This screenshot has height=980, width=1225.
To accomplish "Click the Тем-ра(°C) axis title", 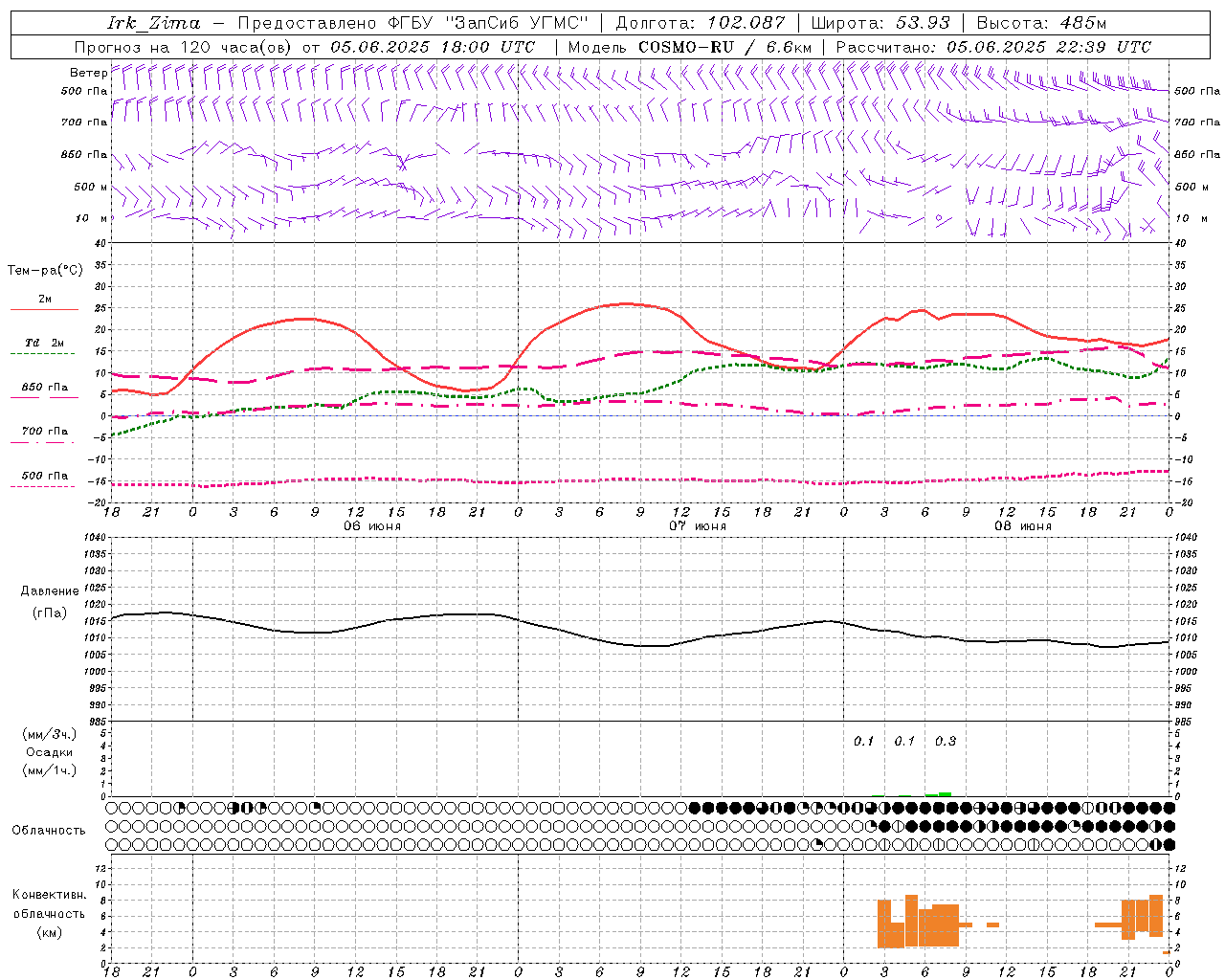I will click(x=45, y=271).
